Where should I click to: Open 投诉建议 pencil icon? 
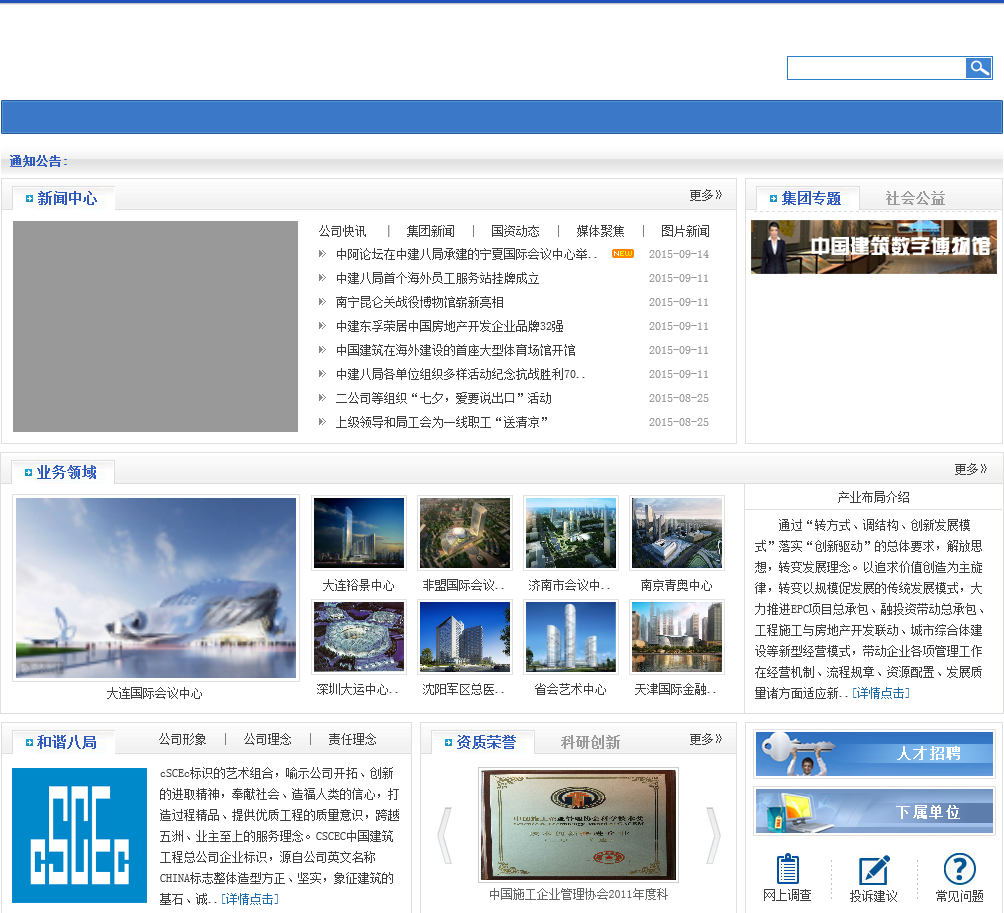[x=873, y=870]
